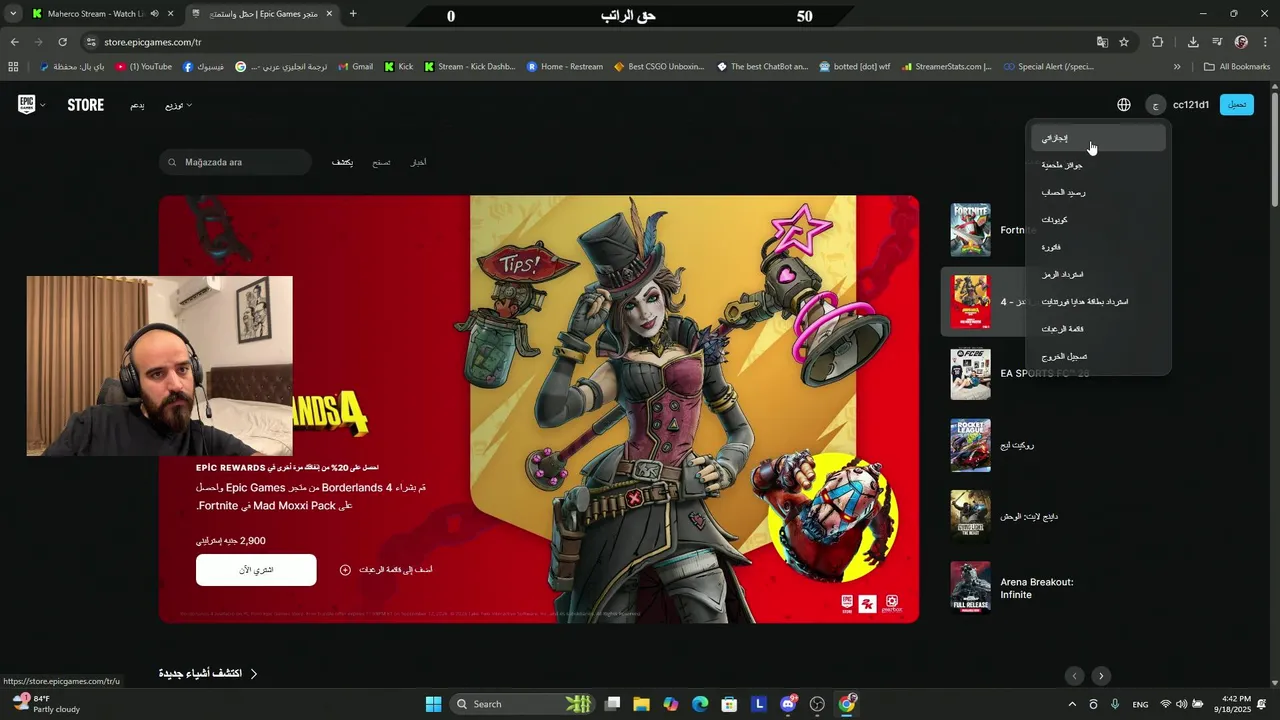
Task: Reload the page with the refresh icon
Action: tap(62, 42)
